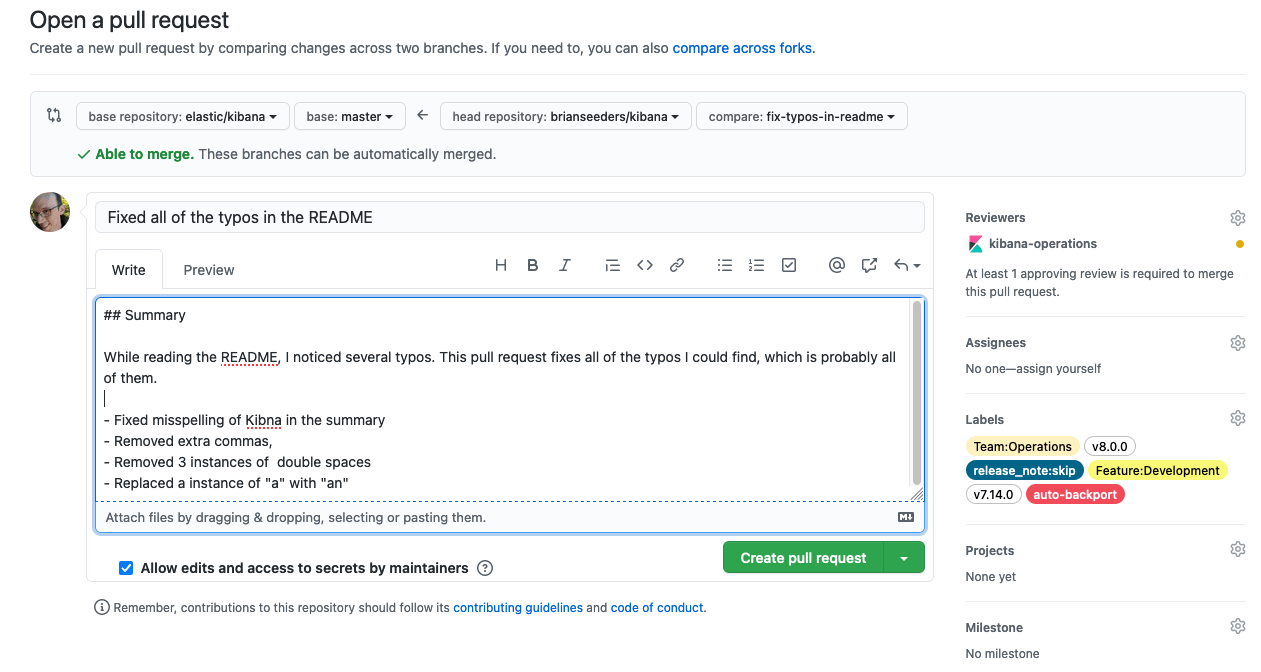
Task: Open contributing guidelines link
Action: tap(518, 607)
